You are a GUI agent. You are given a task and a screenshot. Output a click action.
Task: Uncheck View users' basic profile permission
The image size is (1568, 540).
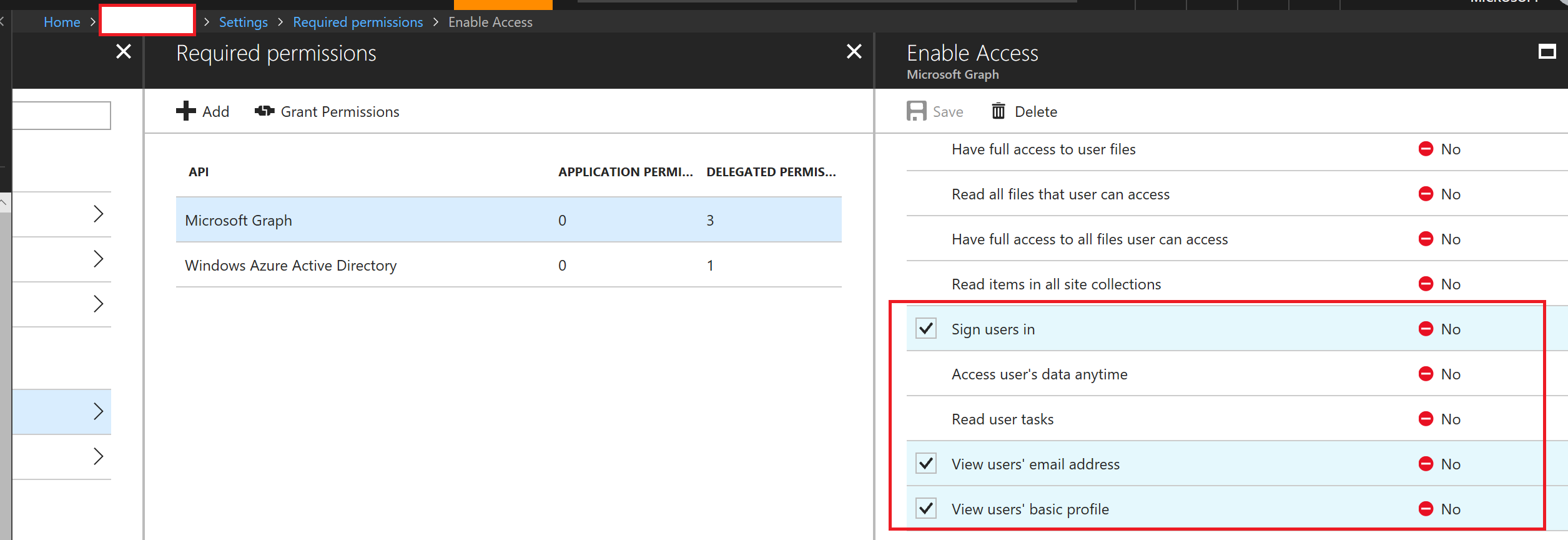[x=926, y=508]
